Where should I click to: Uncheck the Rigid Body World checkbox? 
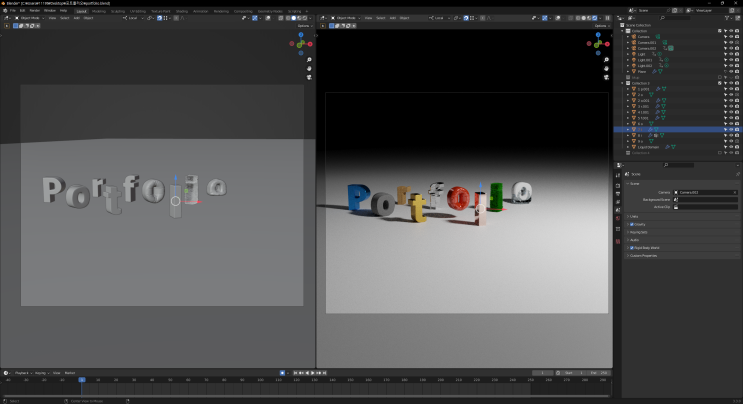pyautogui.click(x=632, y=247)
